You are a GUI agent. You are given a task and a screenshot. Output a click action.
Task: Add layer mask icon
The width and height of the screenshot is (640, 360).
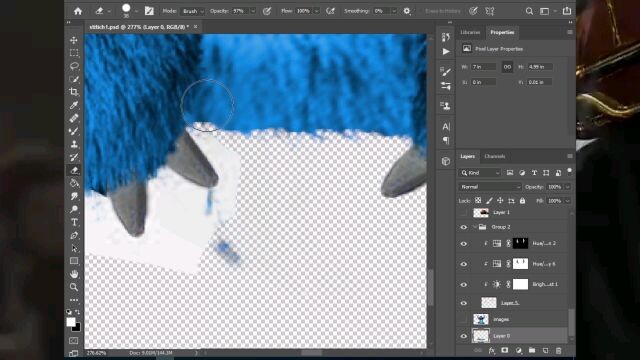coord(505,351)
